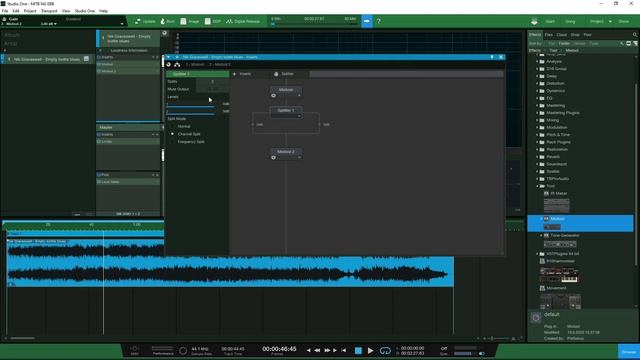Click the Forward button in transport
This screenshot has width=640, height=360.
[327, 350]
